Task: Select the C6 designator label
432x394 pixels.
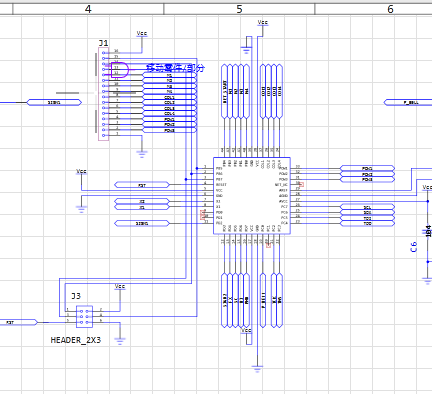Action: coord(414,247)
